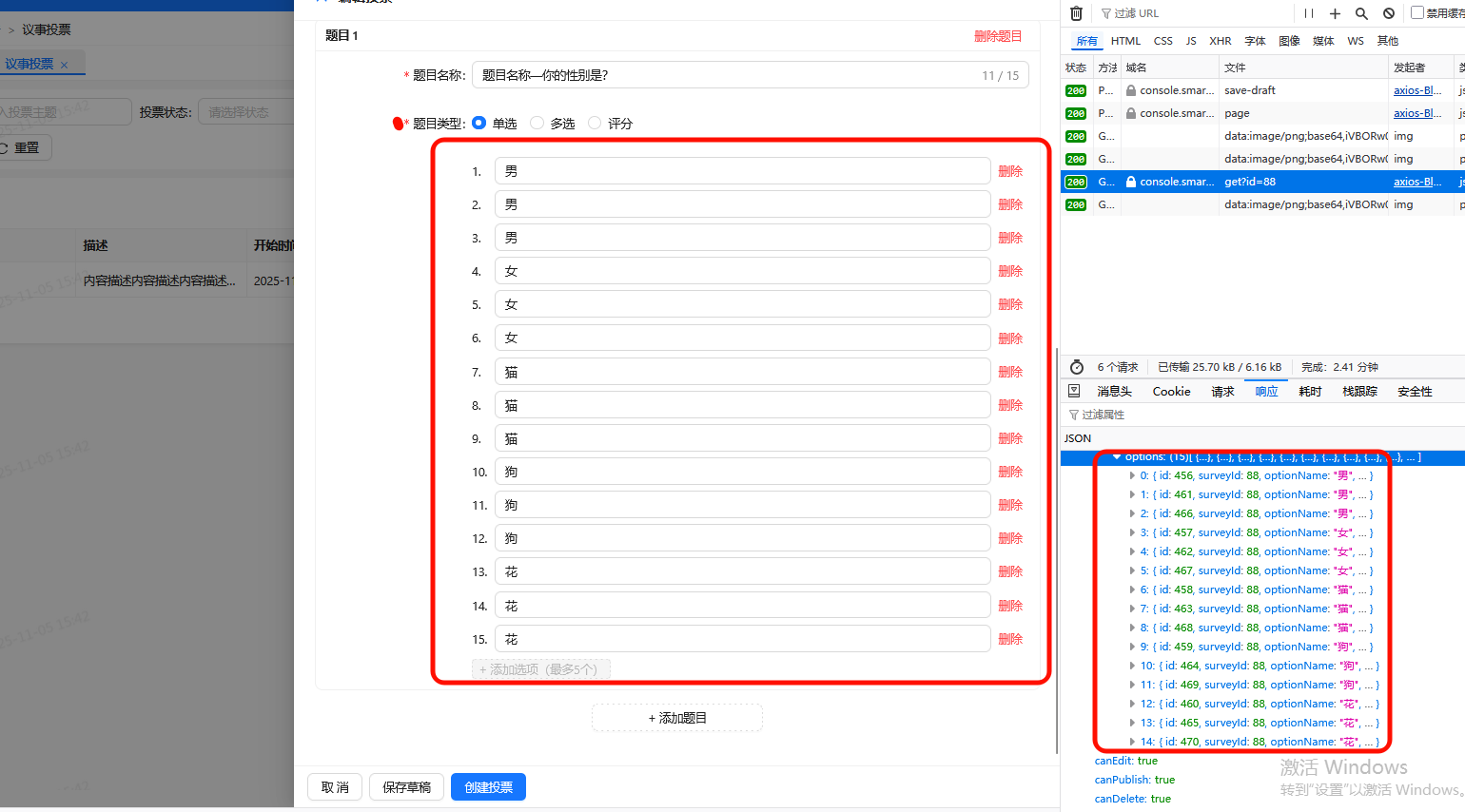Image resolution: width=1465 pixels, height=812 pixels.
Task: Open network search magnifier icon
Action: point(1361,13)
